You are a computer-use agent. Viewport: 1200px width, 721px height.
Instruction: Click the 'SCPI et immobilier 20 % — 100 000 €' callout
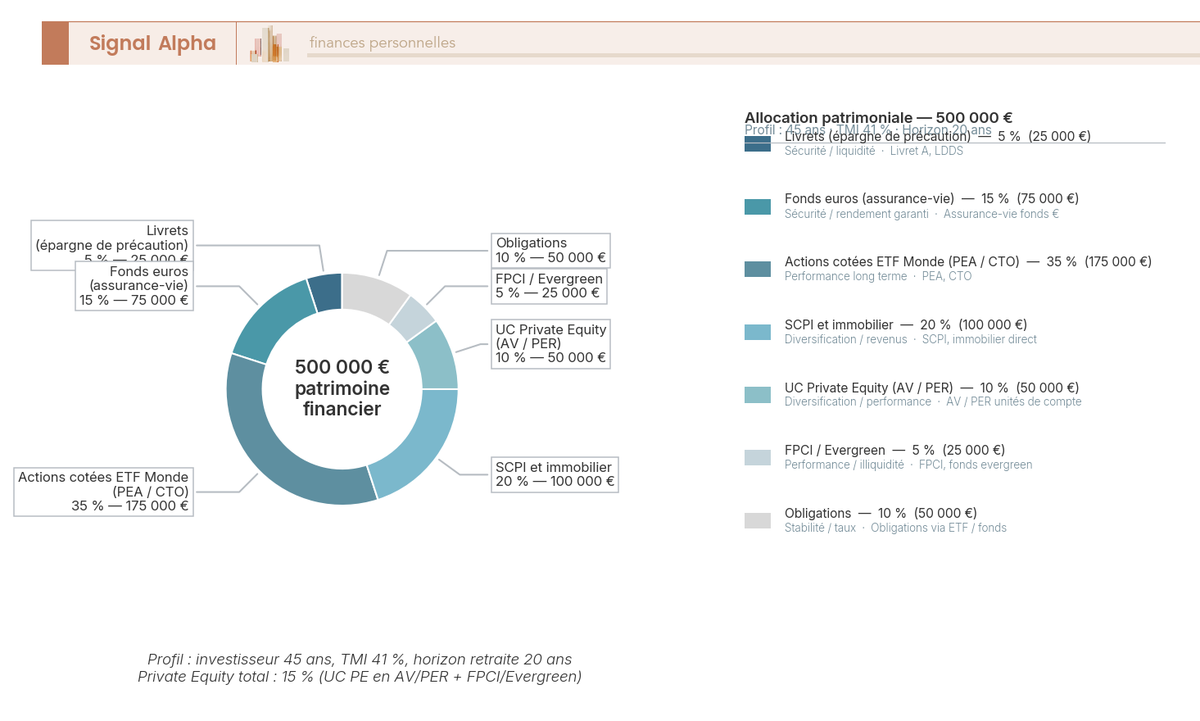pos(555,474)
